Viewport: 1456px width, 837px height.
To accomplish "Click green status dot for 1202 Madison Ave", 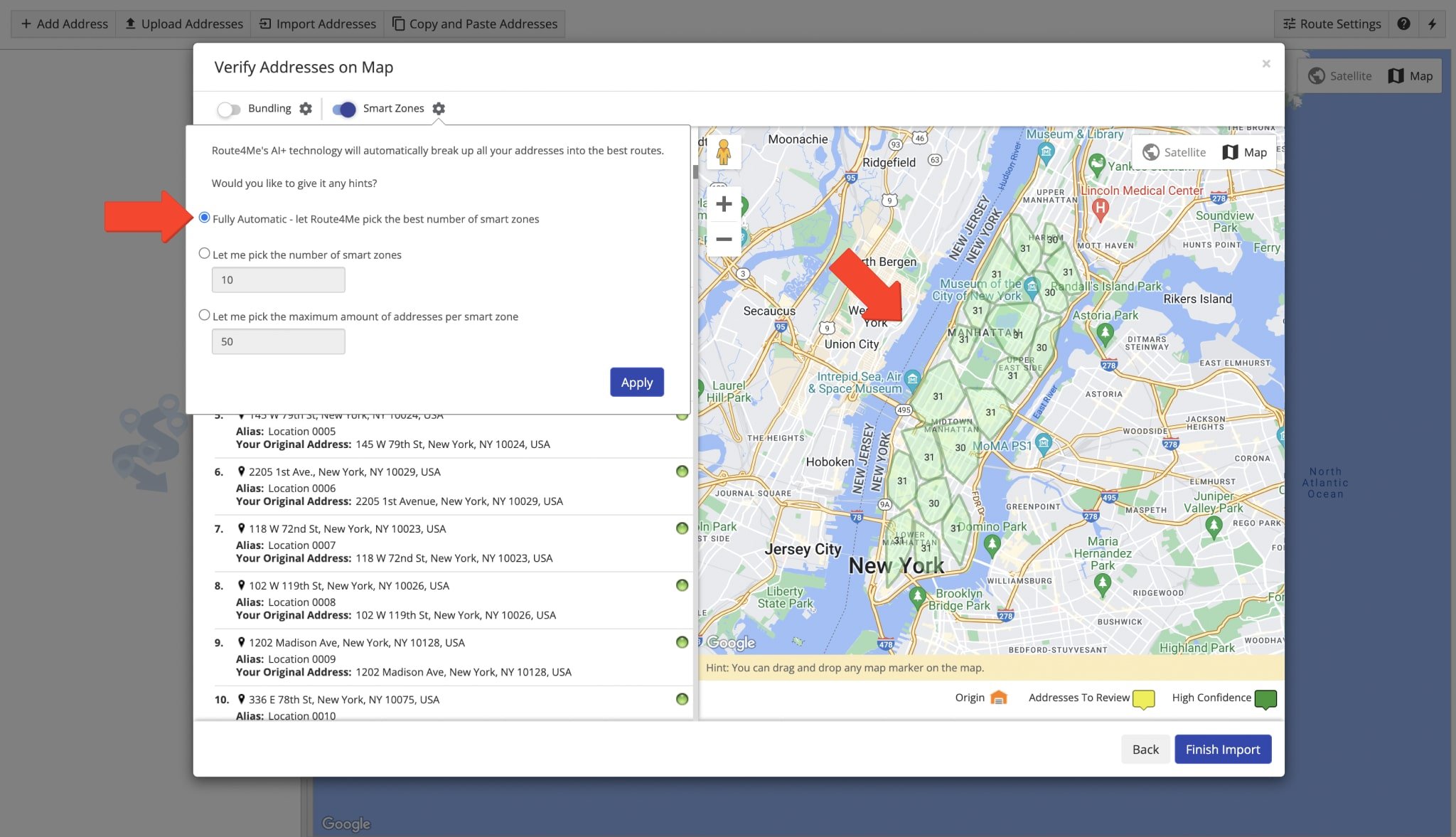I will click(x=682, y=641).
